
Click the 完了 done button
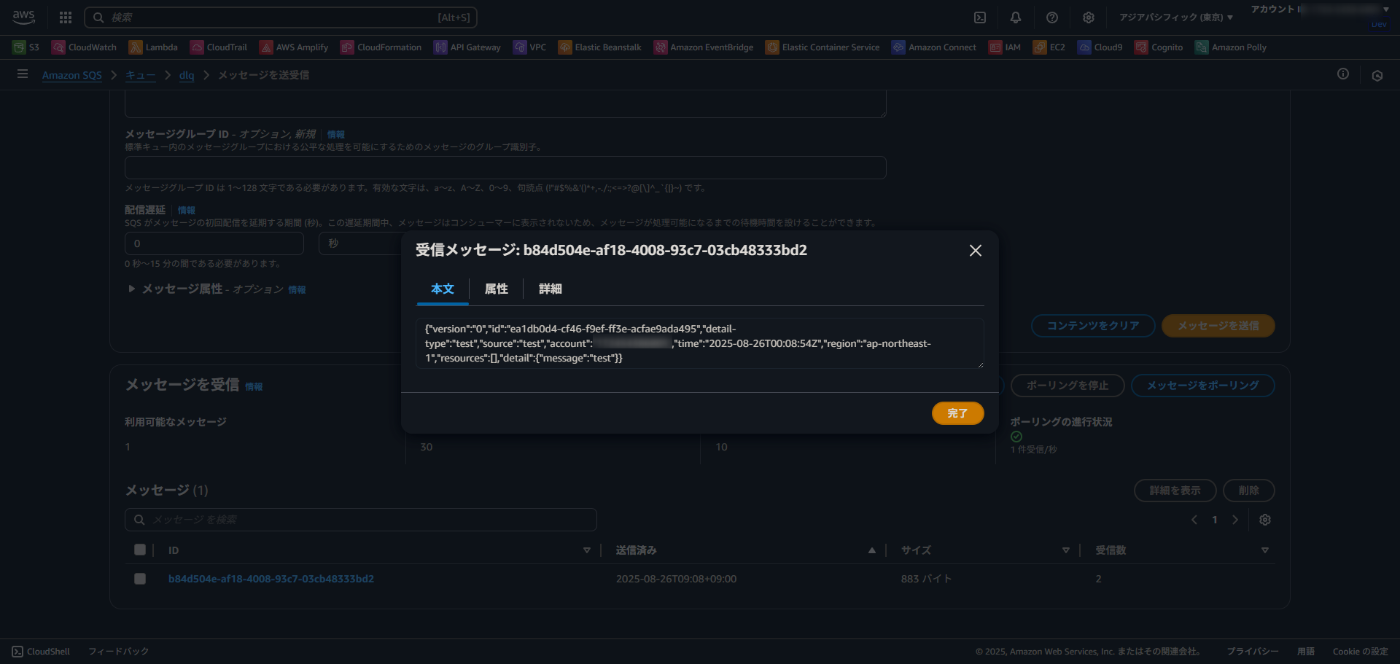(958, 413)
